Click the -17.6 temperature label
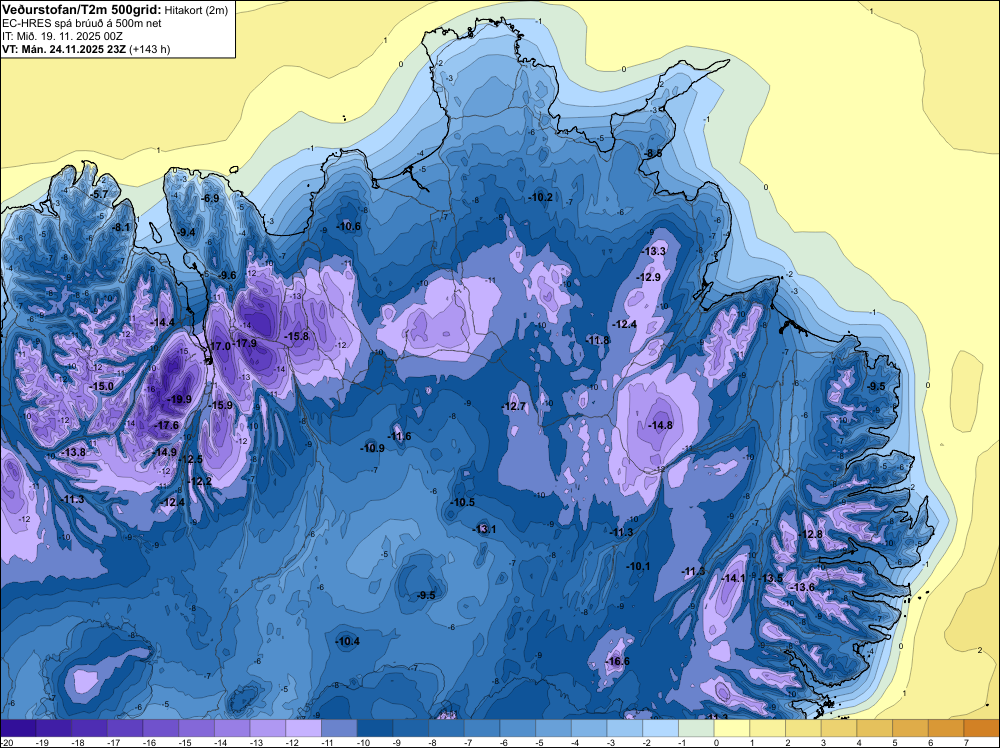Screen dimensions: 1000x748 [x=167, y=425]
